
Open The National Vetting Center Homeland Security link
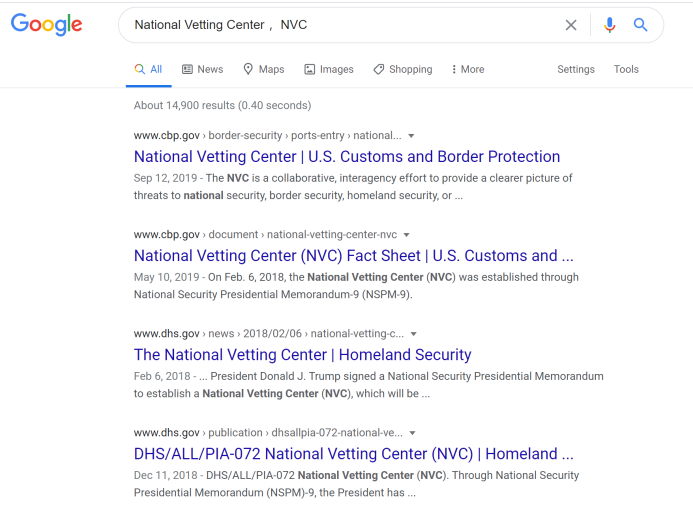point(302,354)
